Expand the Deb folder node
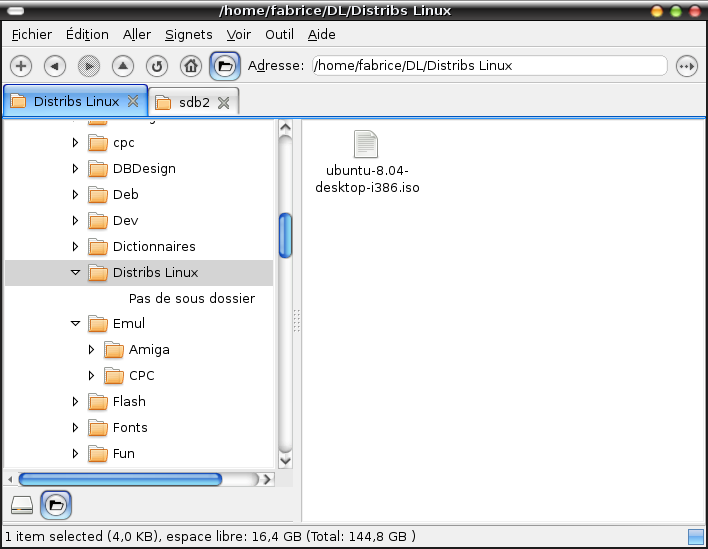This screenshot has width=708, height=549. pos(75,195)
